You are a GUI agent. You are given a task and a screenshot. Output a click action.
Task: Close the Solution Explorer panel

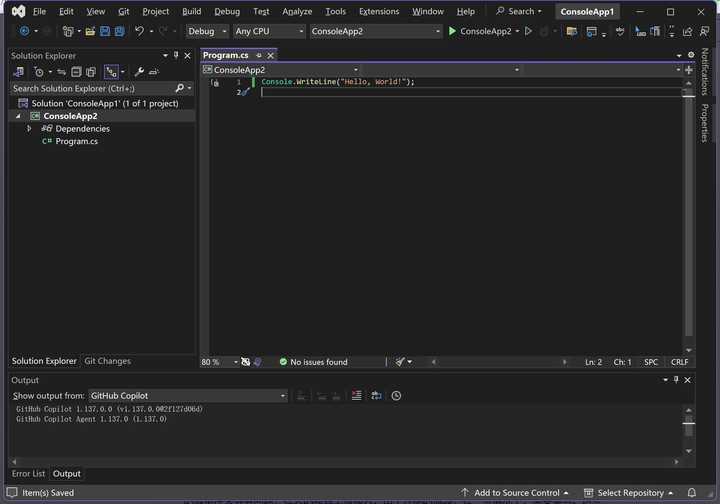[x=187, y=56]
